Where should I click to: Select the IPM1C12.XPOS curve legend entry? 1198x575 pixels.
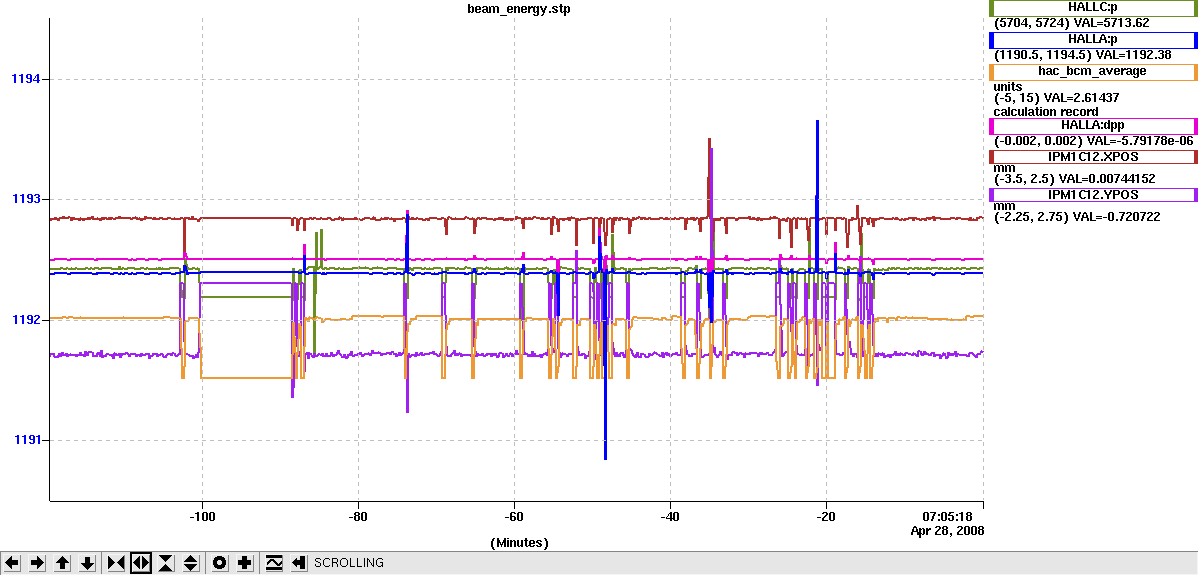click(x=1093, y=157)
